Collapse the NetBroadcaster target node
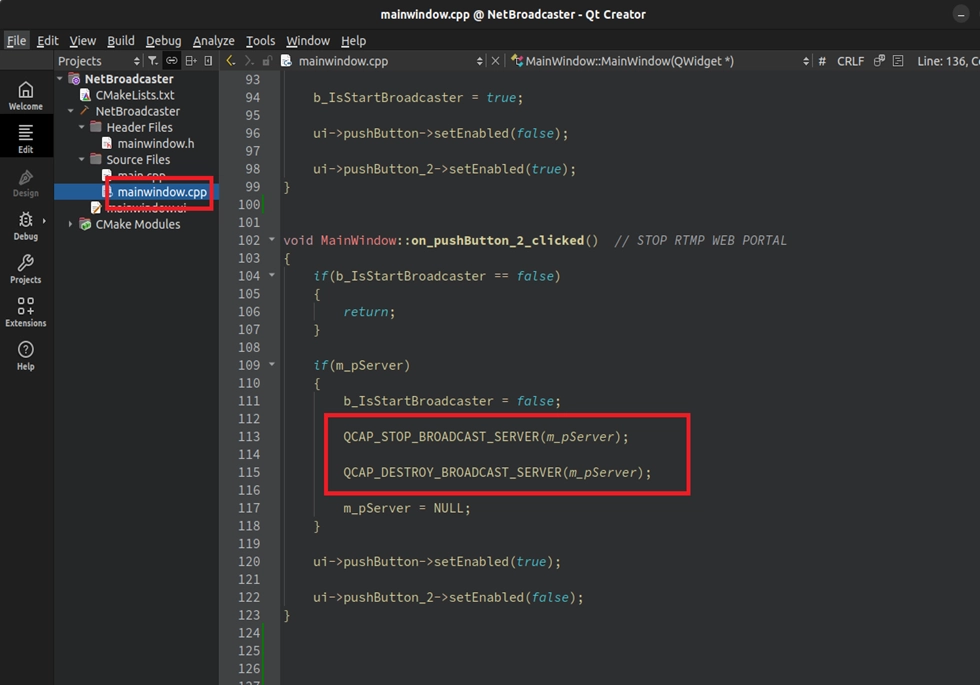Viewport: 980px width, 685px height. (71, 111)
